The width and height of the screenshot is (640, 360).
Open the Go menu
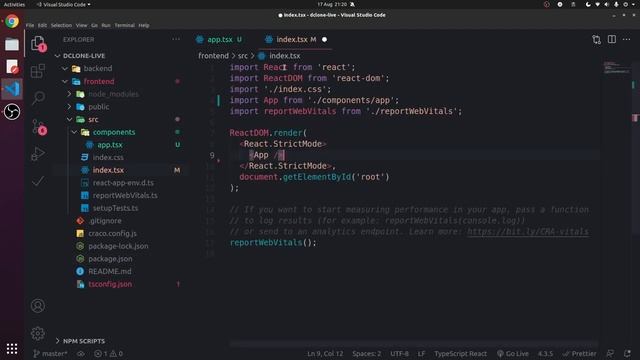click(x=94, y=25)
